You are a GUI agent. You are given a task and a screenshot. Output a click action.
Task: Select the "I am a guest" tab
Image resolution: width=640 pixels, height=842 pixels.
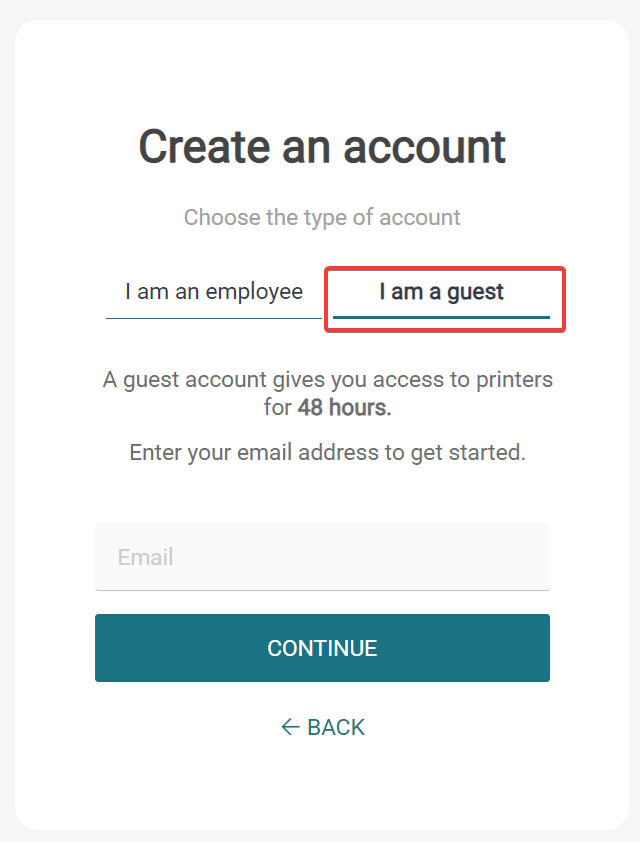pos(441,292)
